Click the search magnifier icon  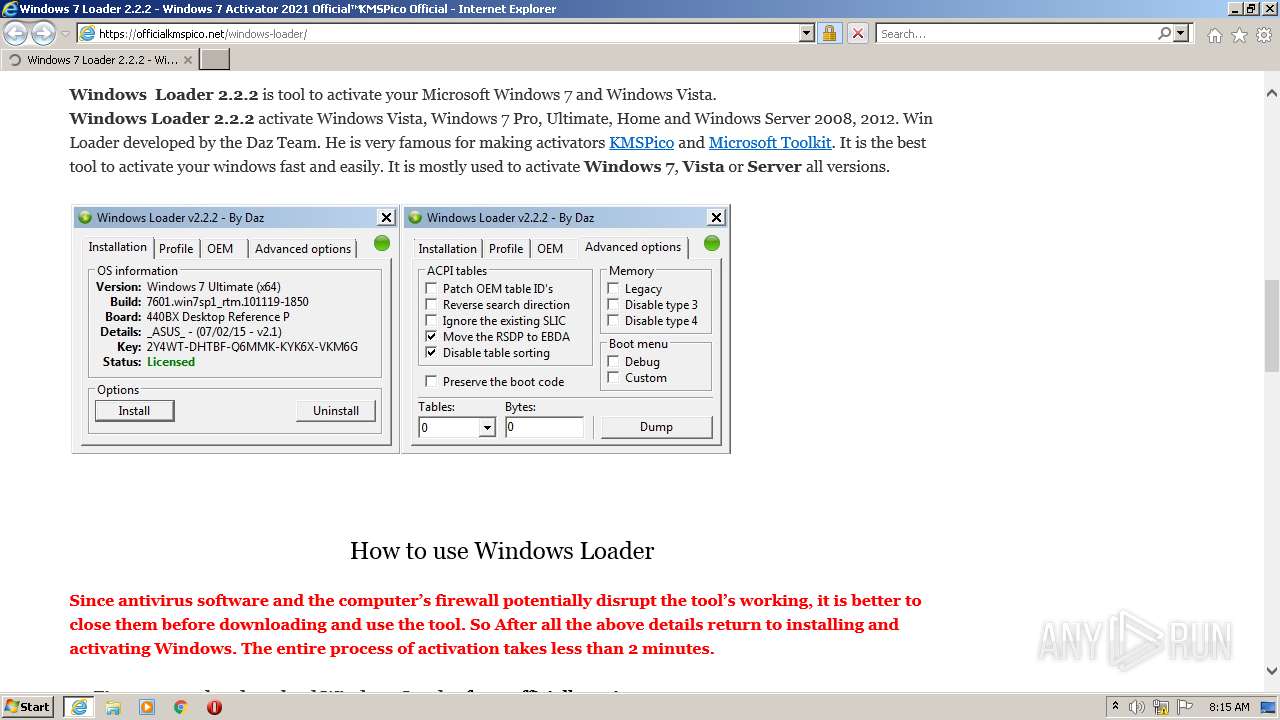point(1164,33)
